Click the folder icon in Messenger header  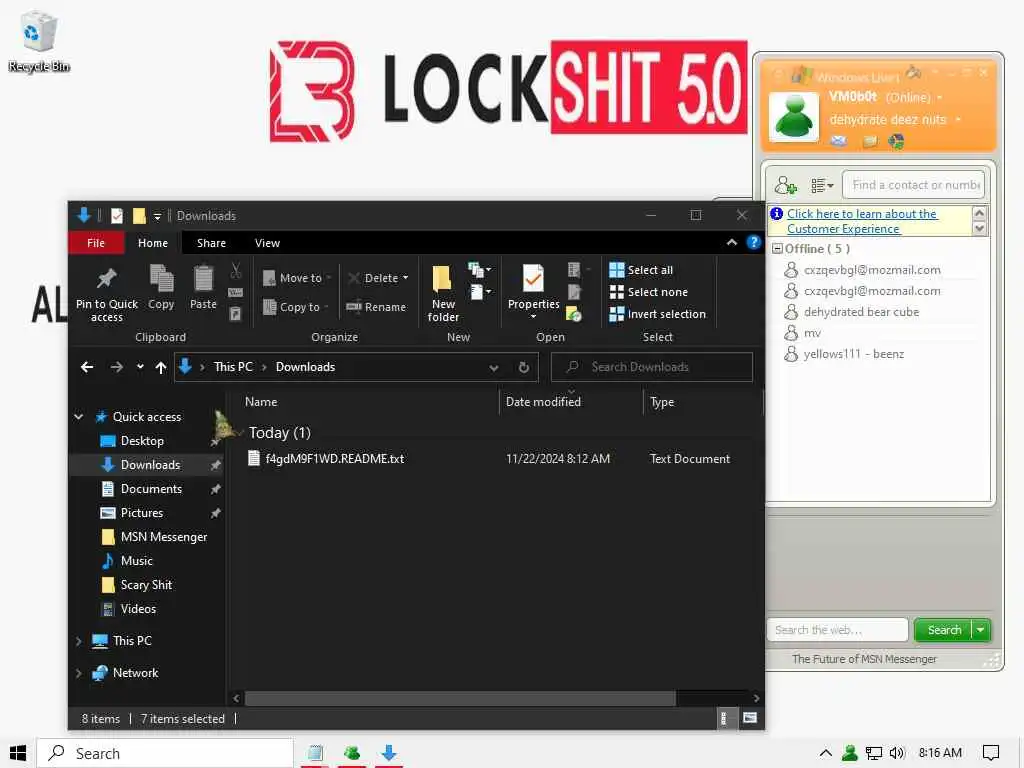[x=869, y=141]
